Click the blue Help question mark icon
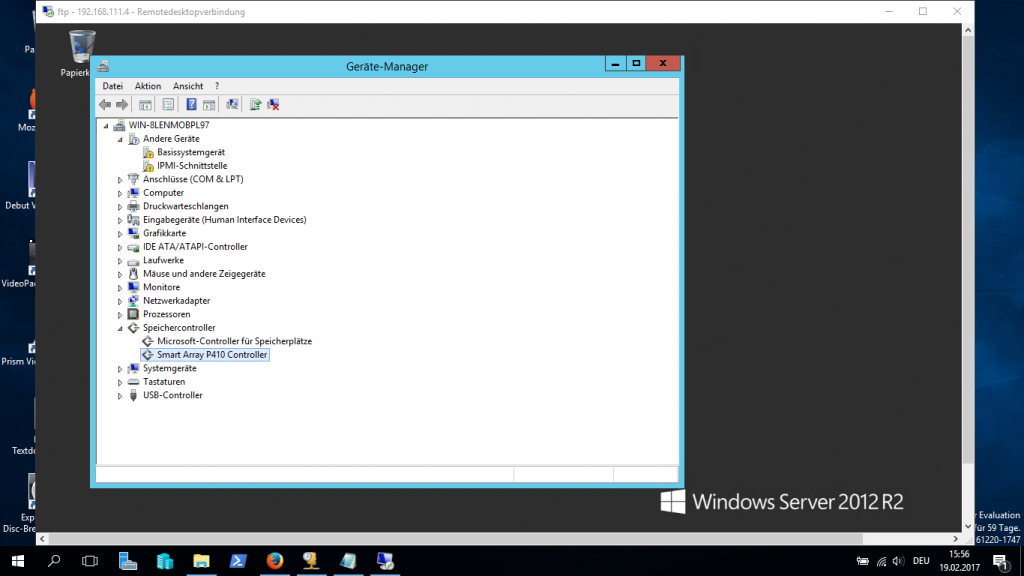Viewport: 1024px width, 576px height. [191, 104]
